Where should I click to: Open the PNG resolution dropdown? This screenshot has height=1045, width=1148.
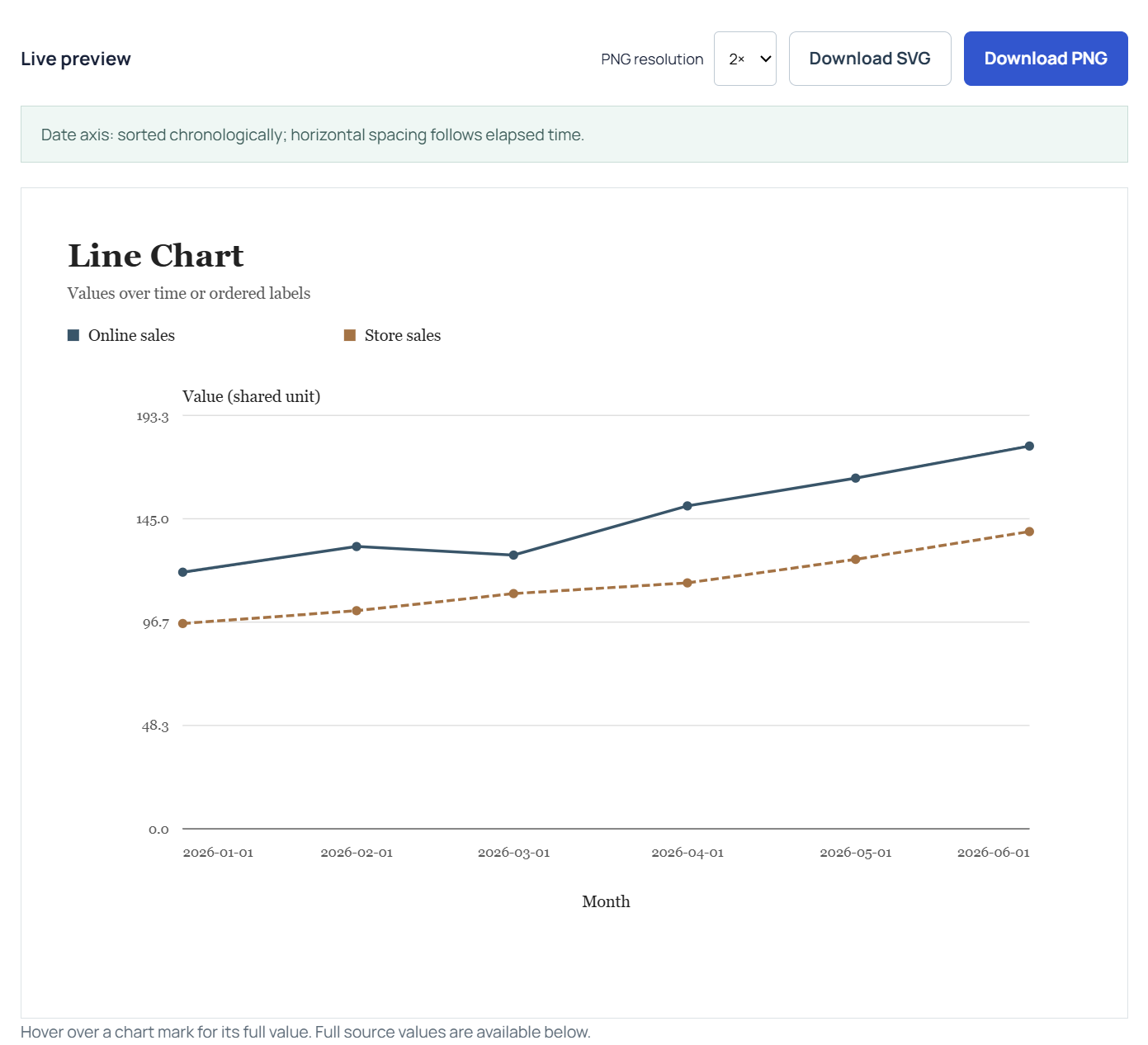744,59
